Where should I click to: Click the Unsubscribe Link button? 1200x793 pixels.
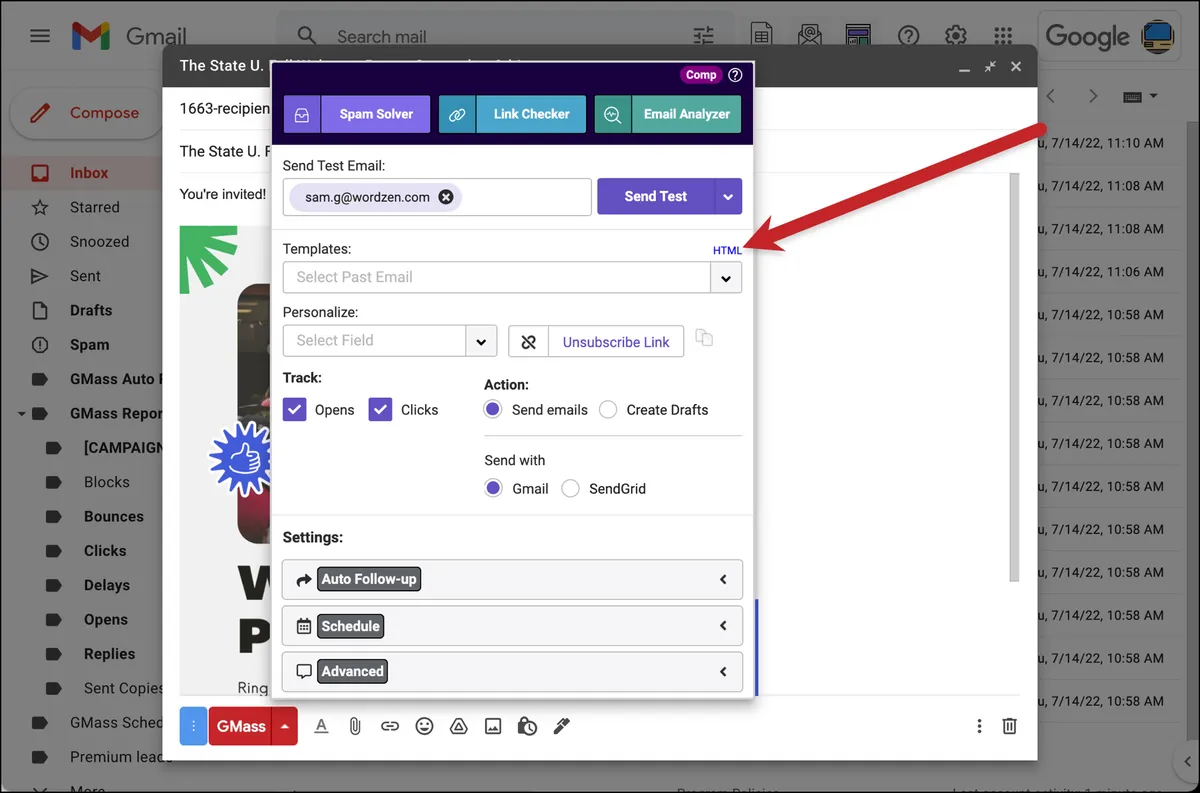click(616, 341)
